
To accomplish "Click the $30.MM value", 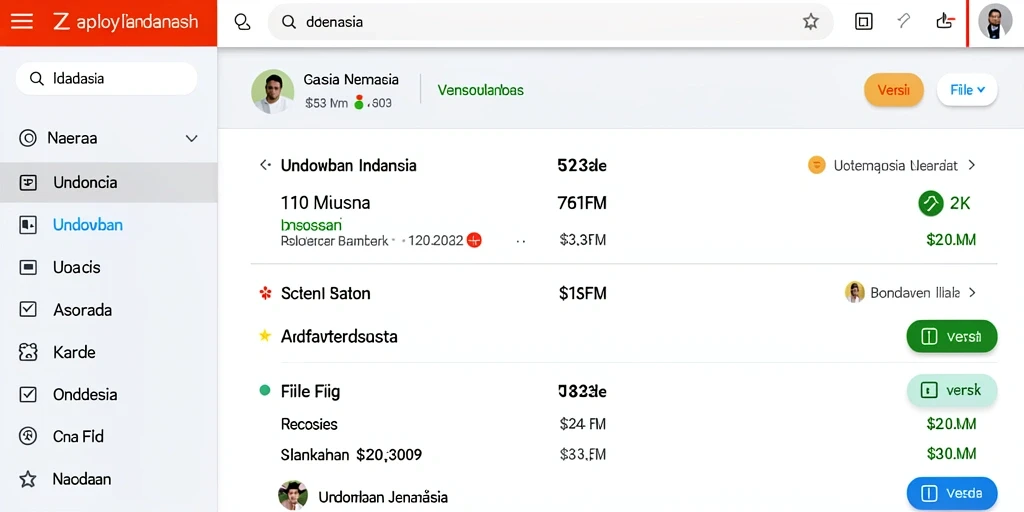I will coord(951,453).
